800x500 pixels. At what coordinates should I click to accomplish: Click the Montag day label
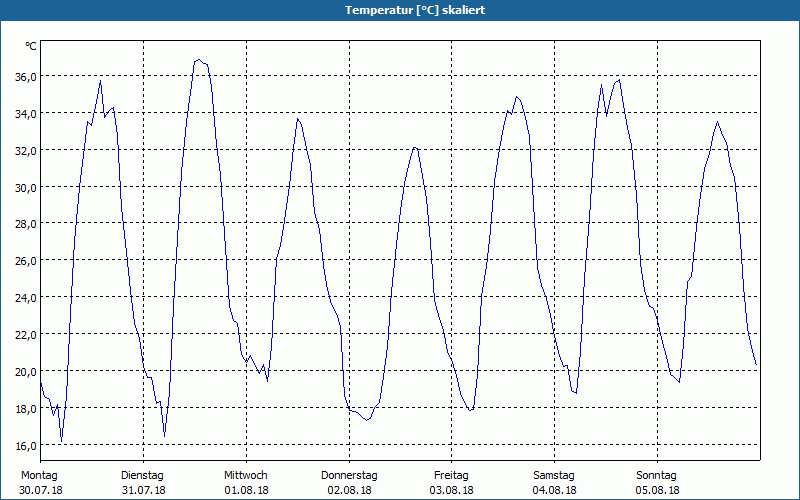(39, 476)
